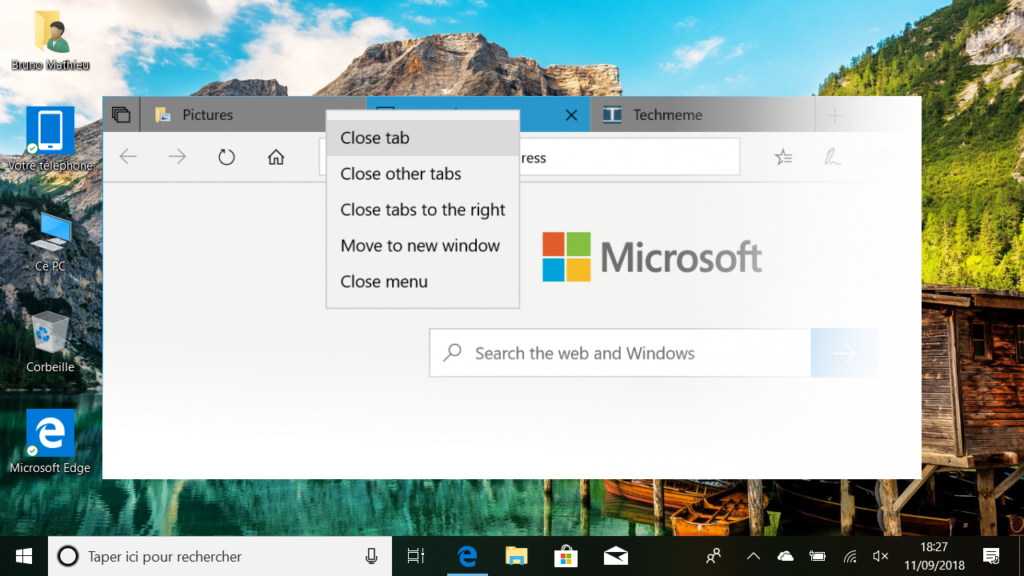Image resolution: width=1024 pixels, height=576 pixels.
Task: Go forward with the forward arrow
Action: click(x=177, y=157)
